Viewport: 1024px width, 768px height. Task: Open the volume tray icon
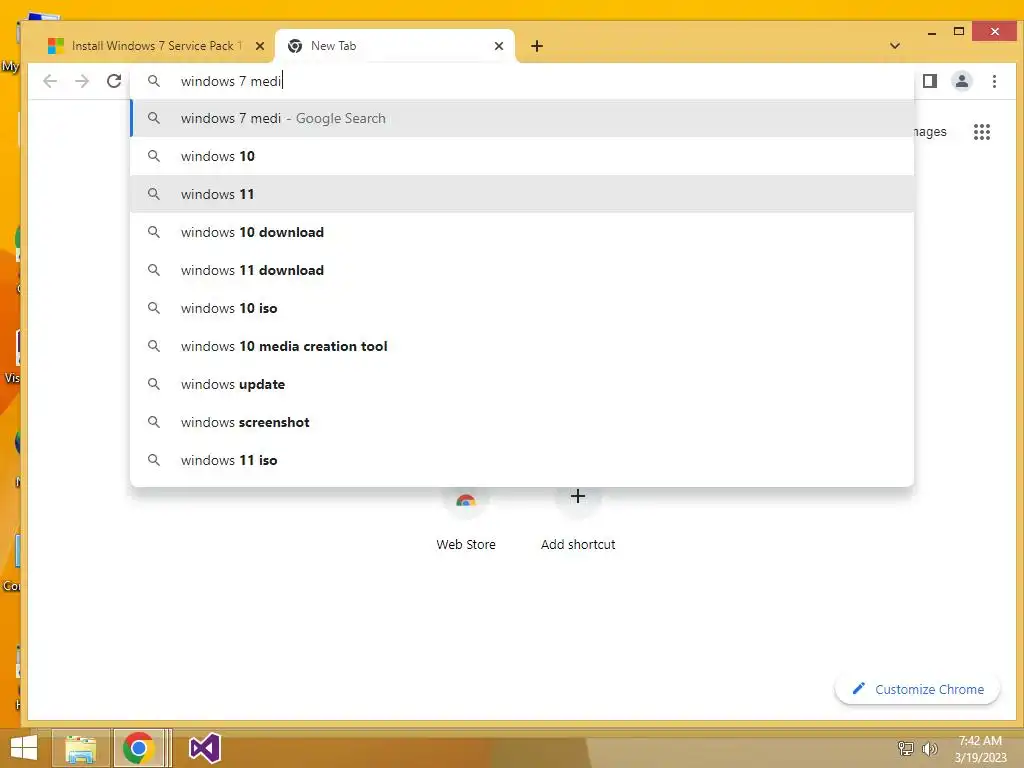(x=930, y=748)
